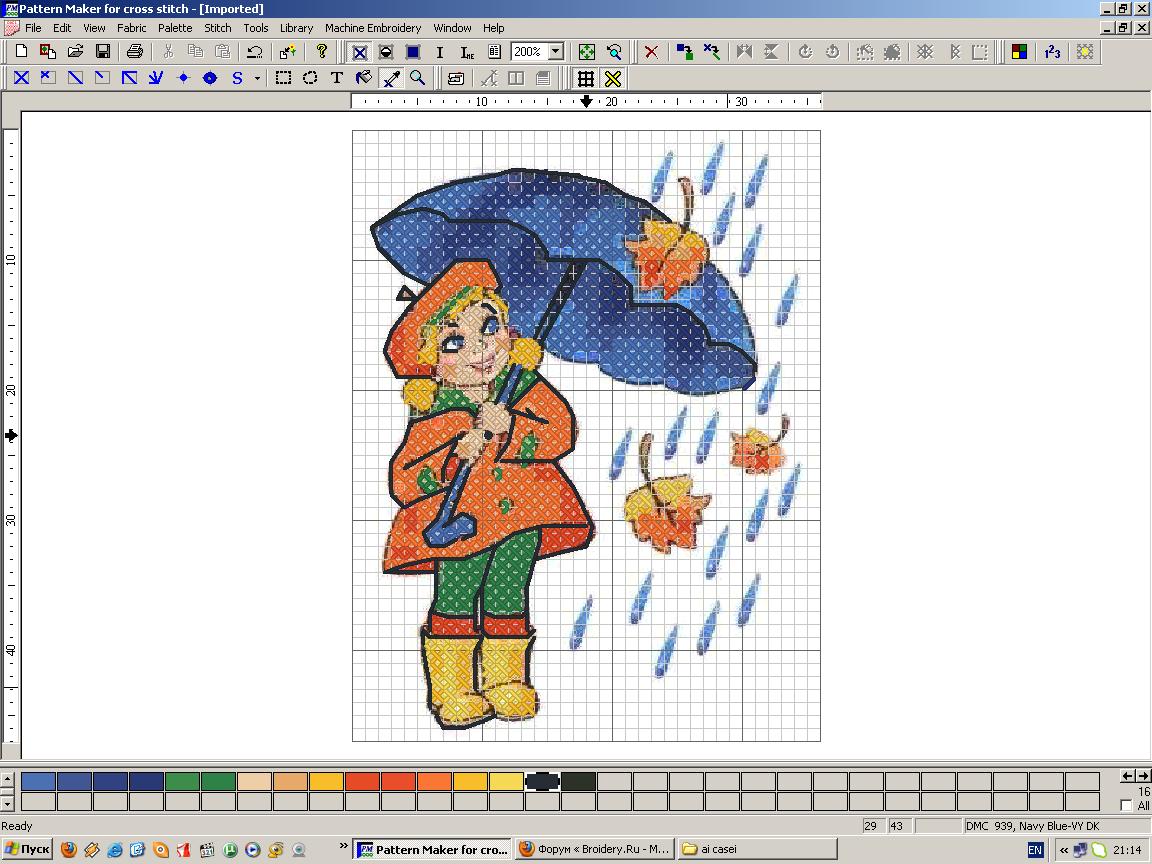Click the 123 stitch count icon
Screen dimensions: 1152x864
[x=1052, y=51]
